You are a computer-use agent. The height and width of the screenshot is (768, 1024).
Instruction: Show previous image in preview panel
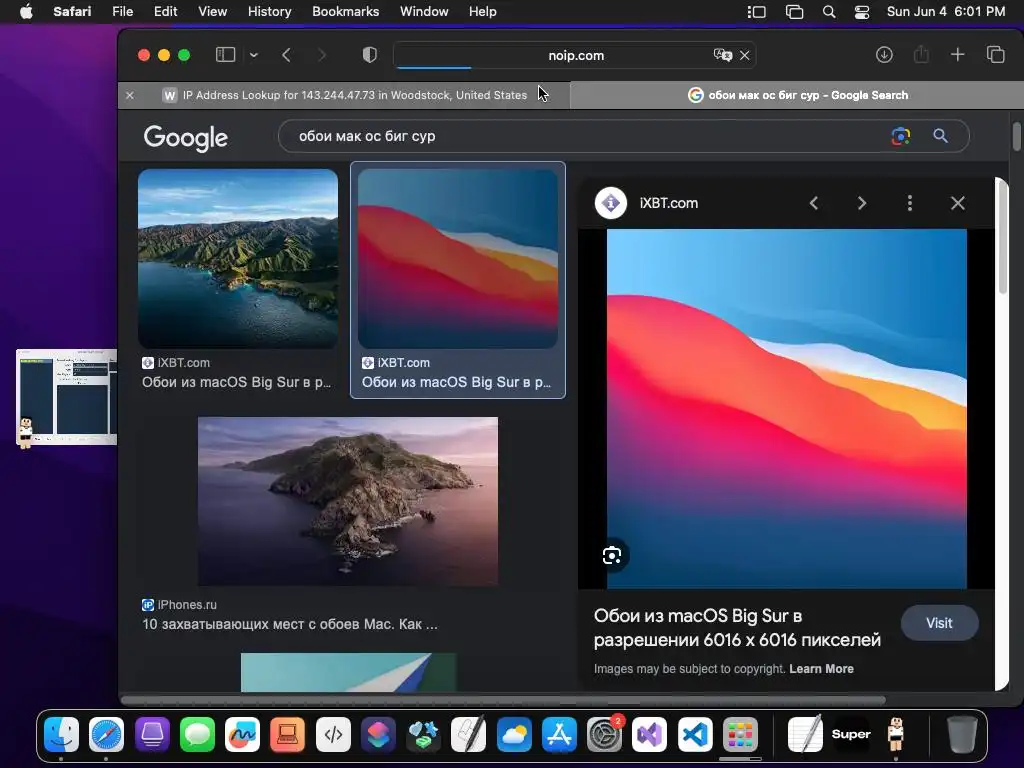[x=814, y=203]
